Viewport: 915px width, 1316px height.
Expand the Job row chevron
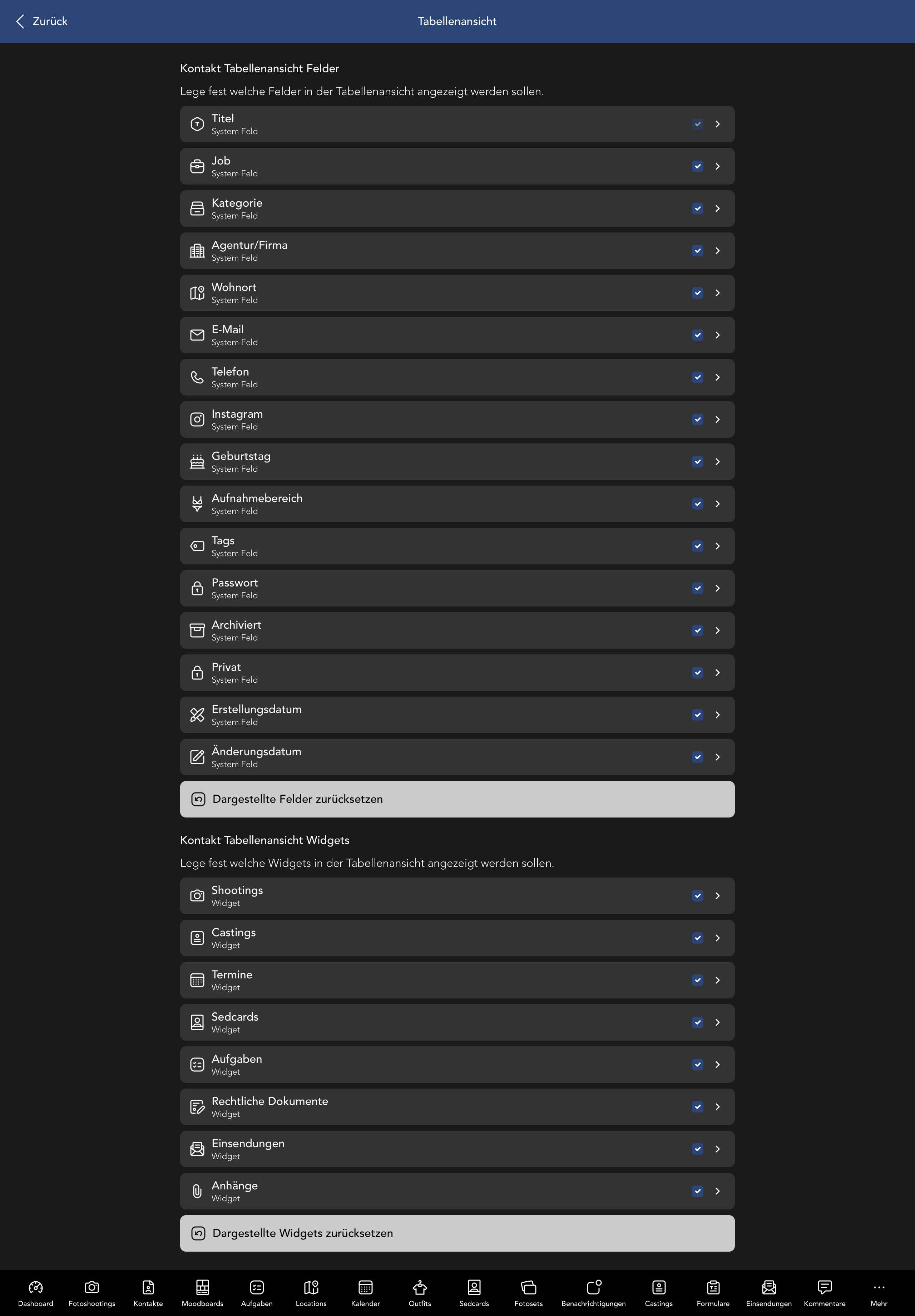[x=717, y=166]
